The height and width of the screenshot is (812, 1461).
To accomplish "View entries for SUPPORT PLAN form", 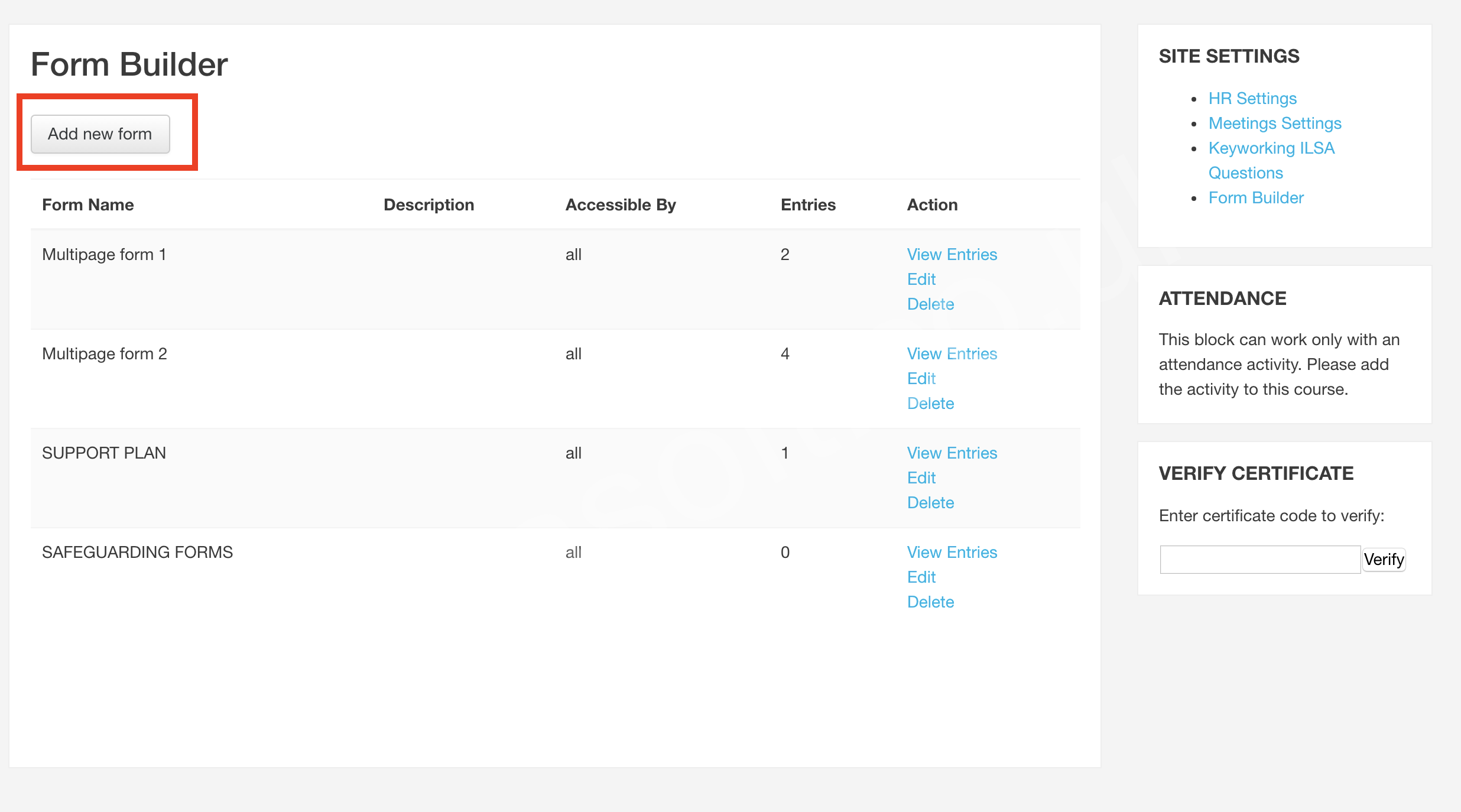I will click(952, 453).
